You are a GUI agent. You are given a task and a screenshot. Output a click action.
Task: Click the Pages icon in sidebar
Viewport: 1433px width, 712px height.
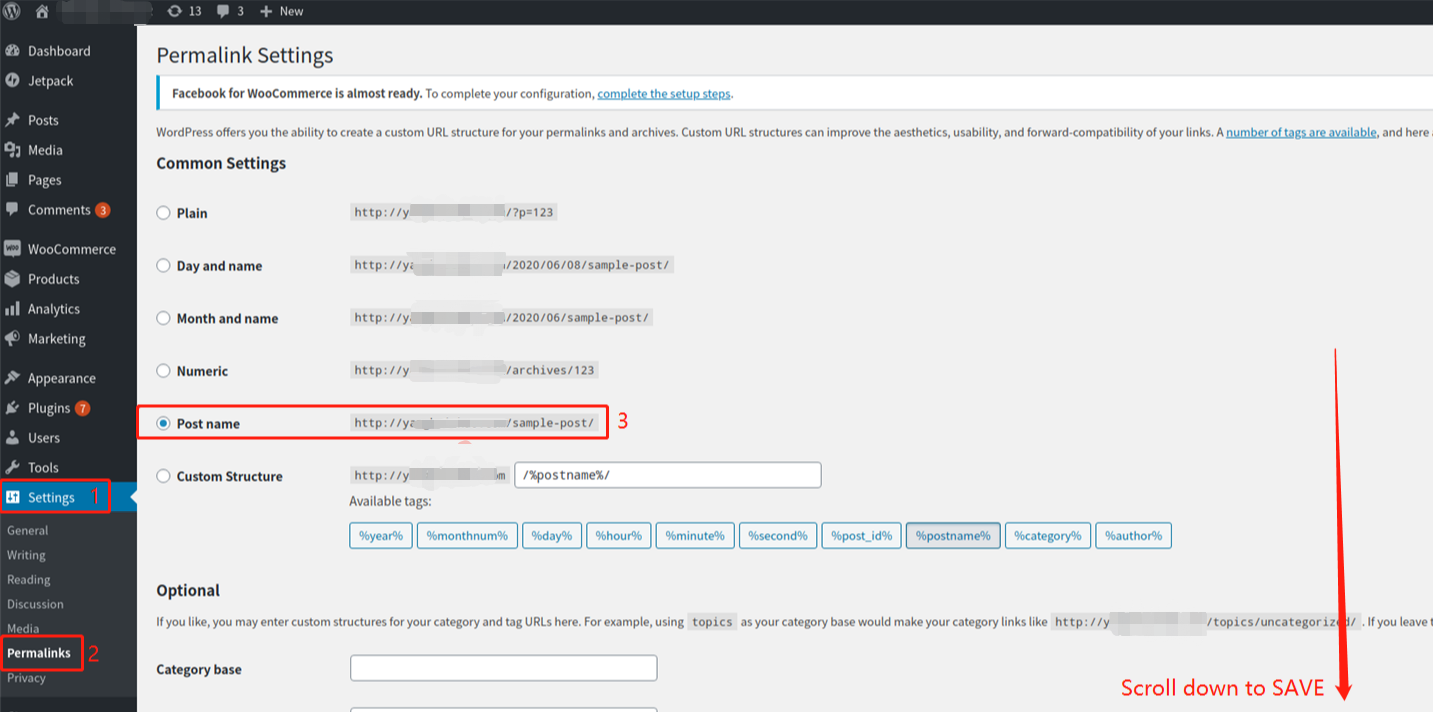click(12, 180)
